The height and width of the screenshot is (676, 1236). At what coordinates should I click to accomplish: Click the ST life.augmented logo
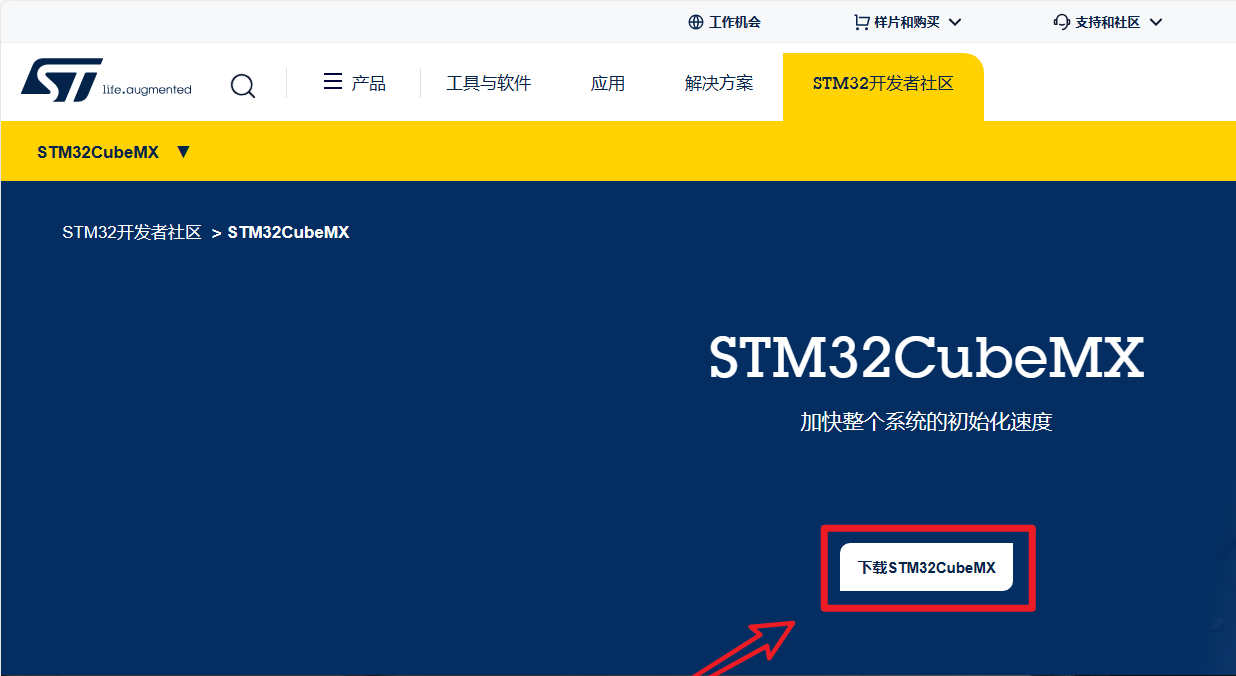click(106, 81)
